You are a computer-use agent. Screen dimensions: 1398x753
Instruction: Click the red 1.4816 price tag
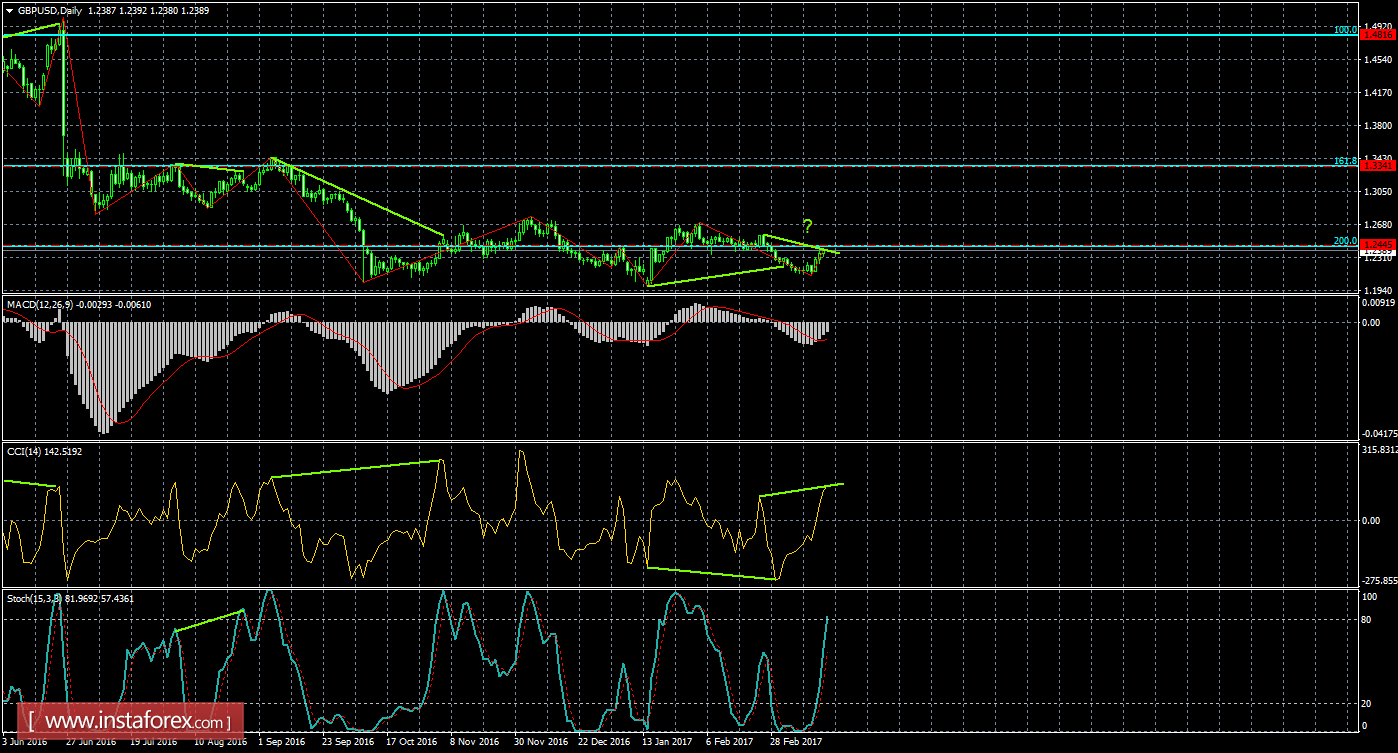point(1378,33)
